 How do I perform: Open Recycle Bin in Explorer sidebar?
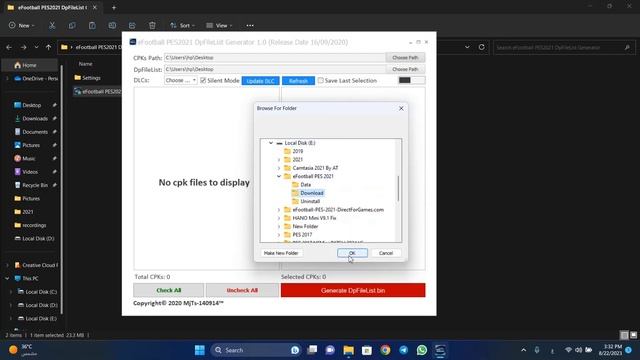click(x=35, y=185)
